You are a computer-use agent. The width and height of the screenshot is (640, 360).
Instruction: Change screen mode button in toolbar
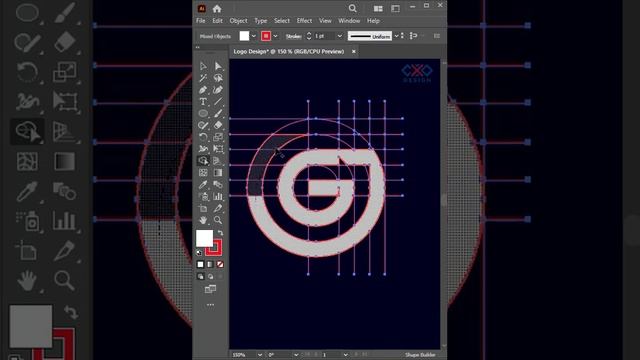click(210, 289)
